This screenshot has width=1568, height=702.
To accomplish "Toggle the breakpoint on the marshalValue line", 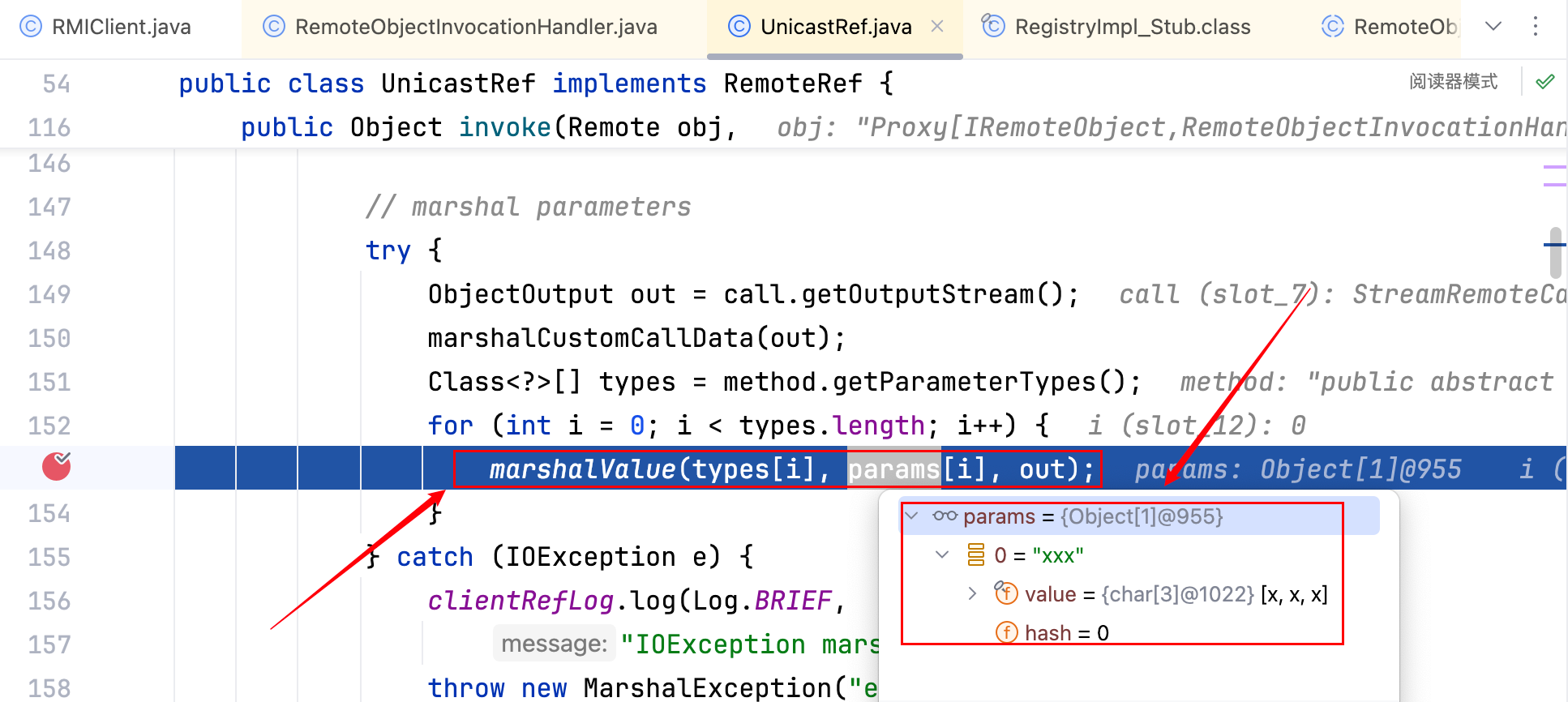I will click(x=56, y=466).
